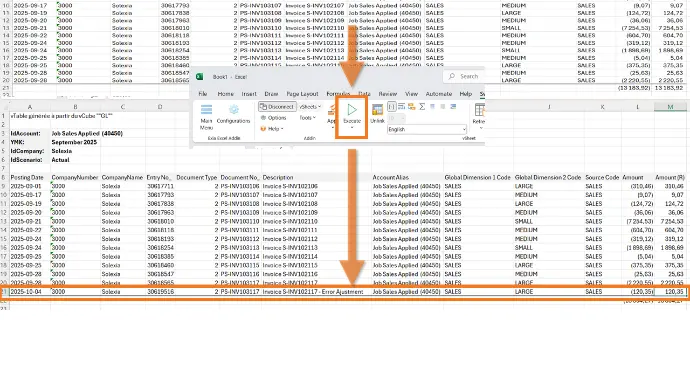The height and width of the screenshot is (388, 690).
Task: Switch to the Review tab
Action: [388, 94]
